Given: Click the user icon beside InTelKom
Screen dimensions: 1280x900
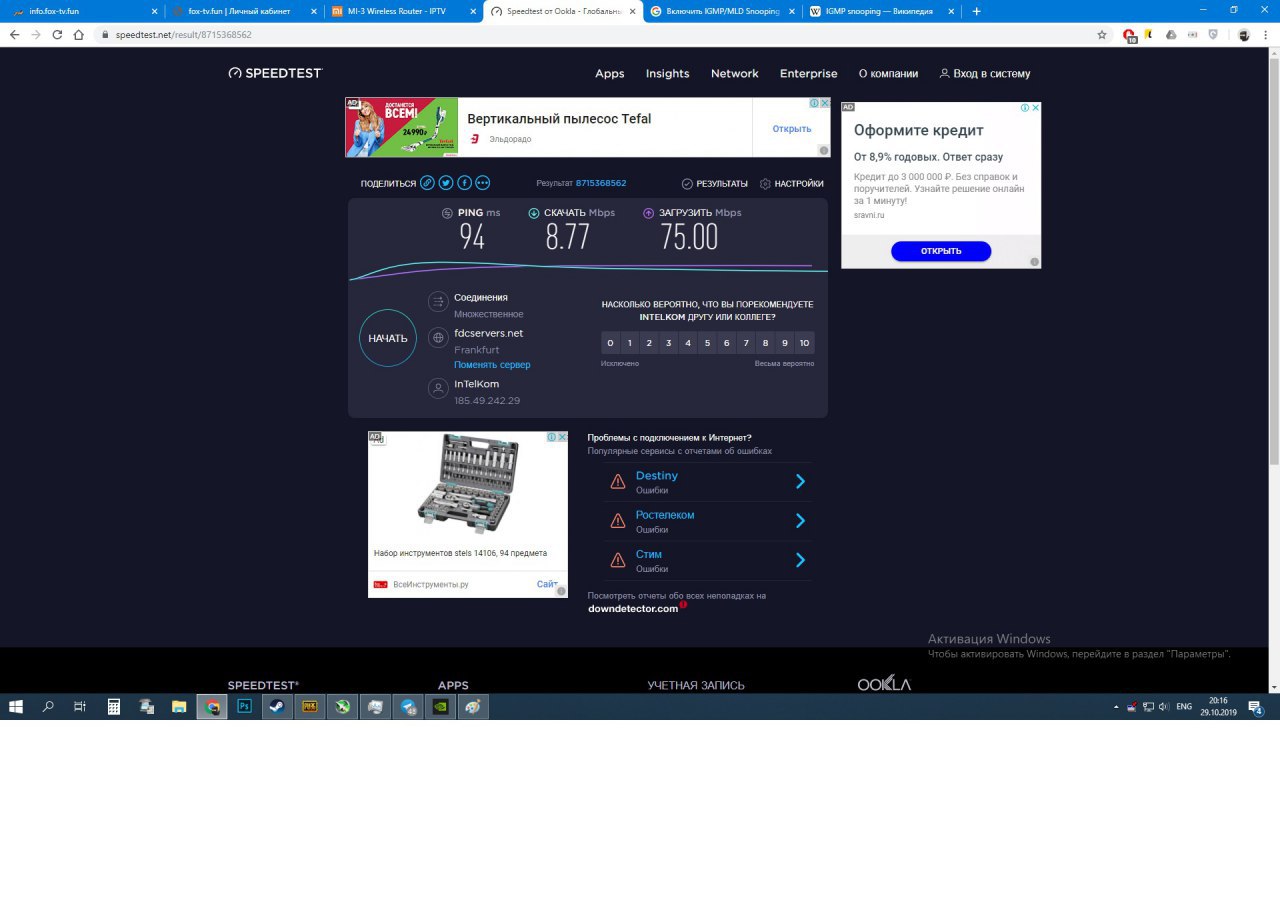Looking at the screenshot, I should click(x=437, y=389).
